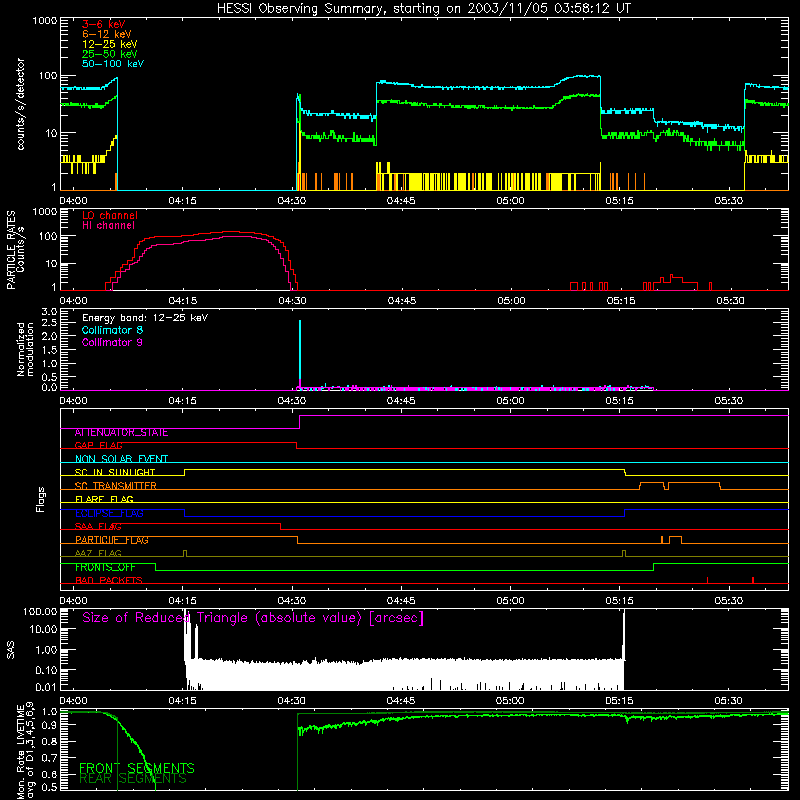Click the HESSI Observing Summary title text
Screen dimensions: 800x800
[x=423, y=9]
